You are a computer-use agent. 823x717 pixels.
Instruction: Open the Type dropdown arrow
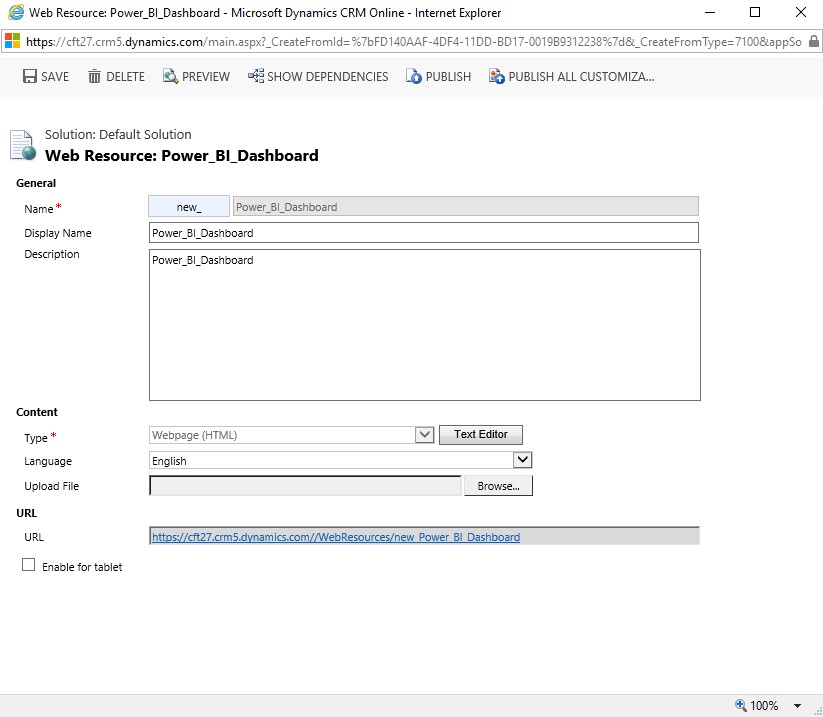[x=424, y=435]
